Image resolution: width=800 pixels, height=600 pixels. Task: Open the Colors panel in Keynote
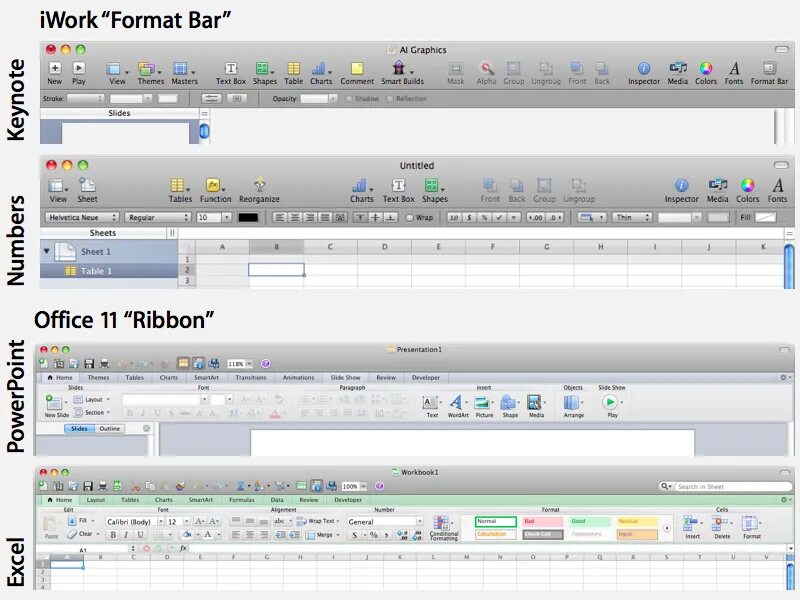click(x=706, y=68)
